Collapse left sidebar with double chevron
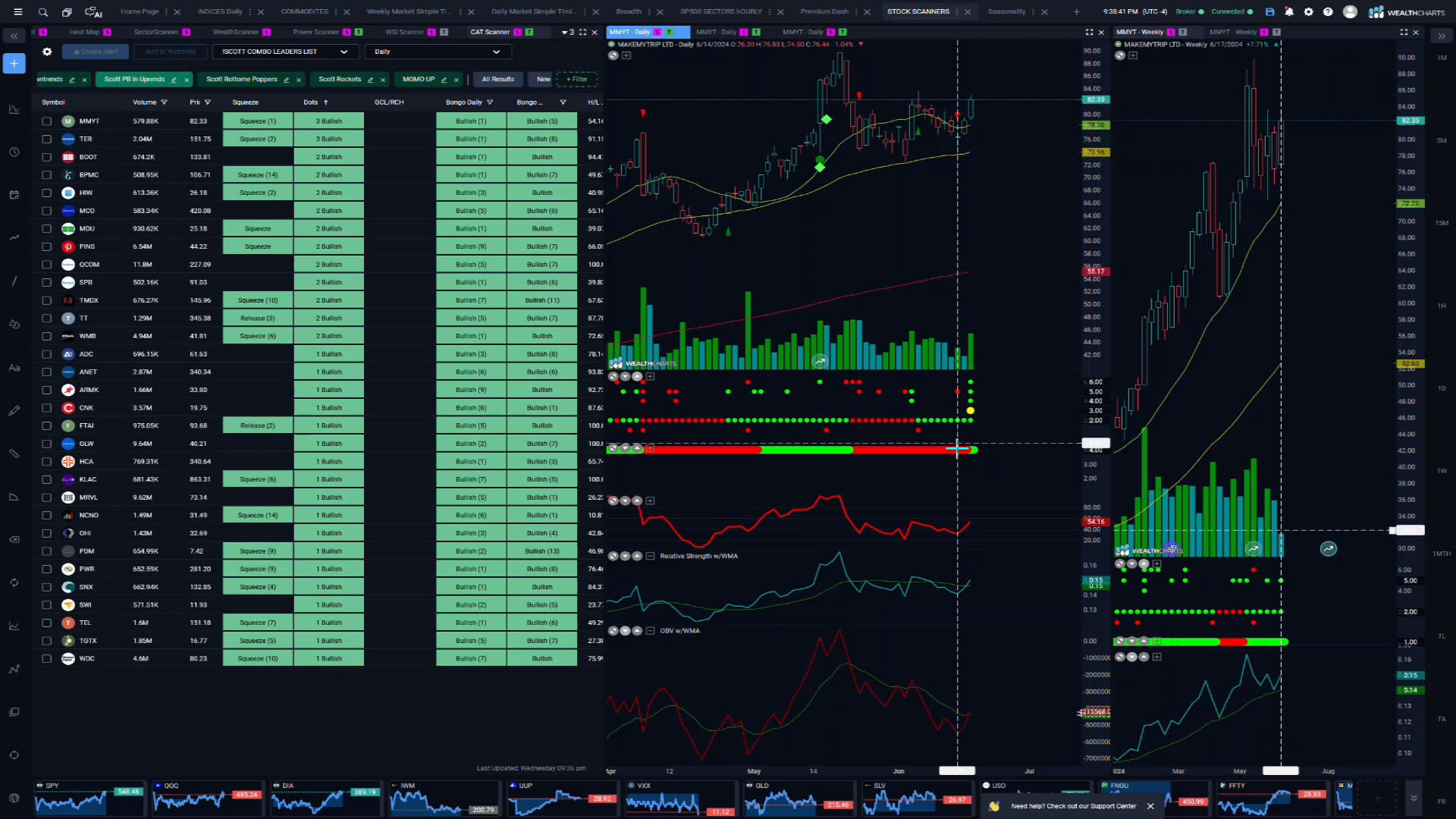 (14, 36)
